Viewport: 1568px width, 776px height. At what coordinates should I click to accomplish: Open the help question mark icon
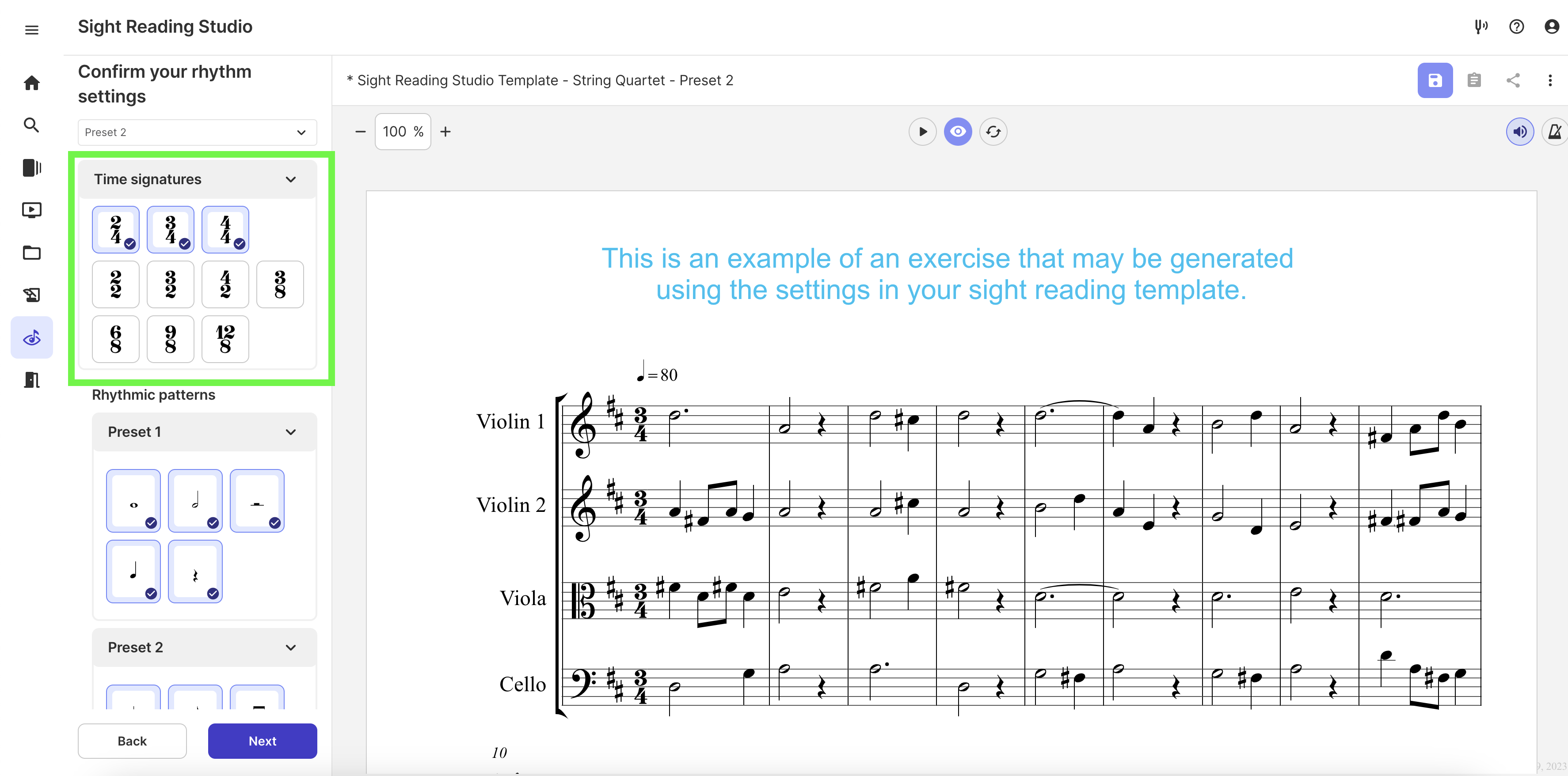point(1516,27)
